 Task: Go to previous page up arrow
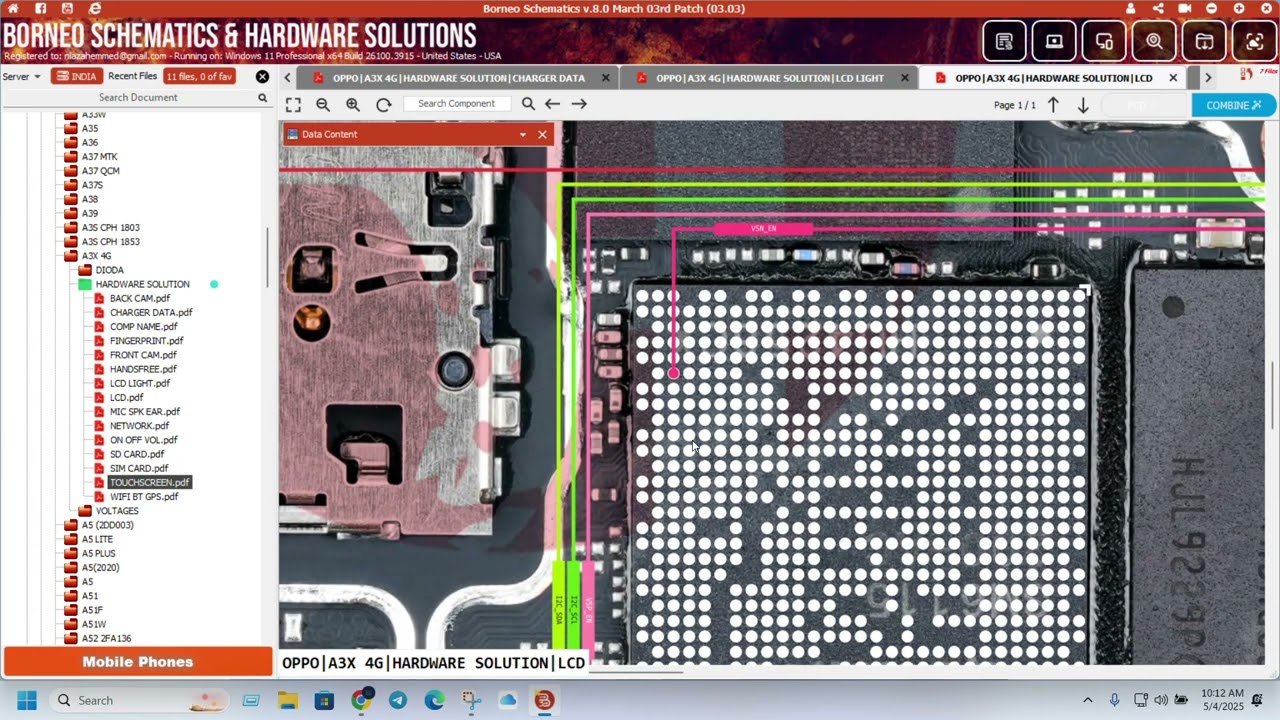tap(1053, 105)
